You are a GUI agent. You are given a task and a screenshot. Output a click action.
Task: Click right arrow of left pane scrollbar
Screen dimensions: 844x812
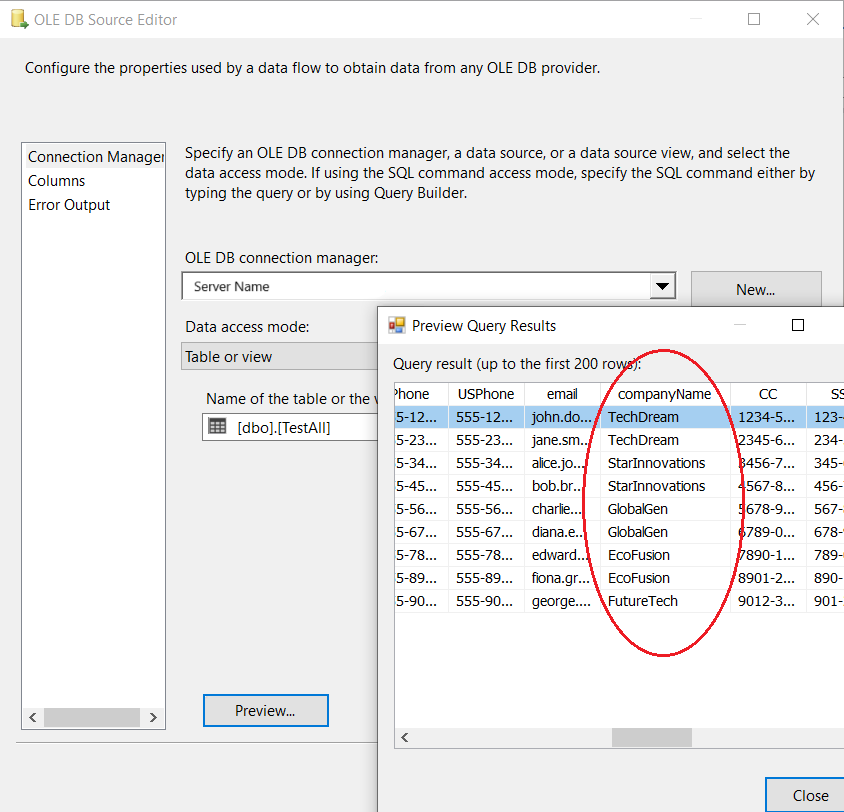pos(153,717)
